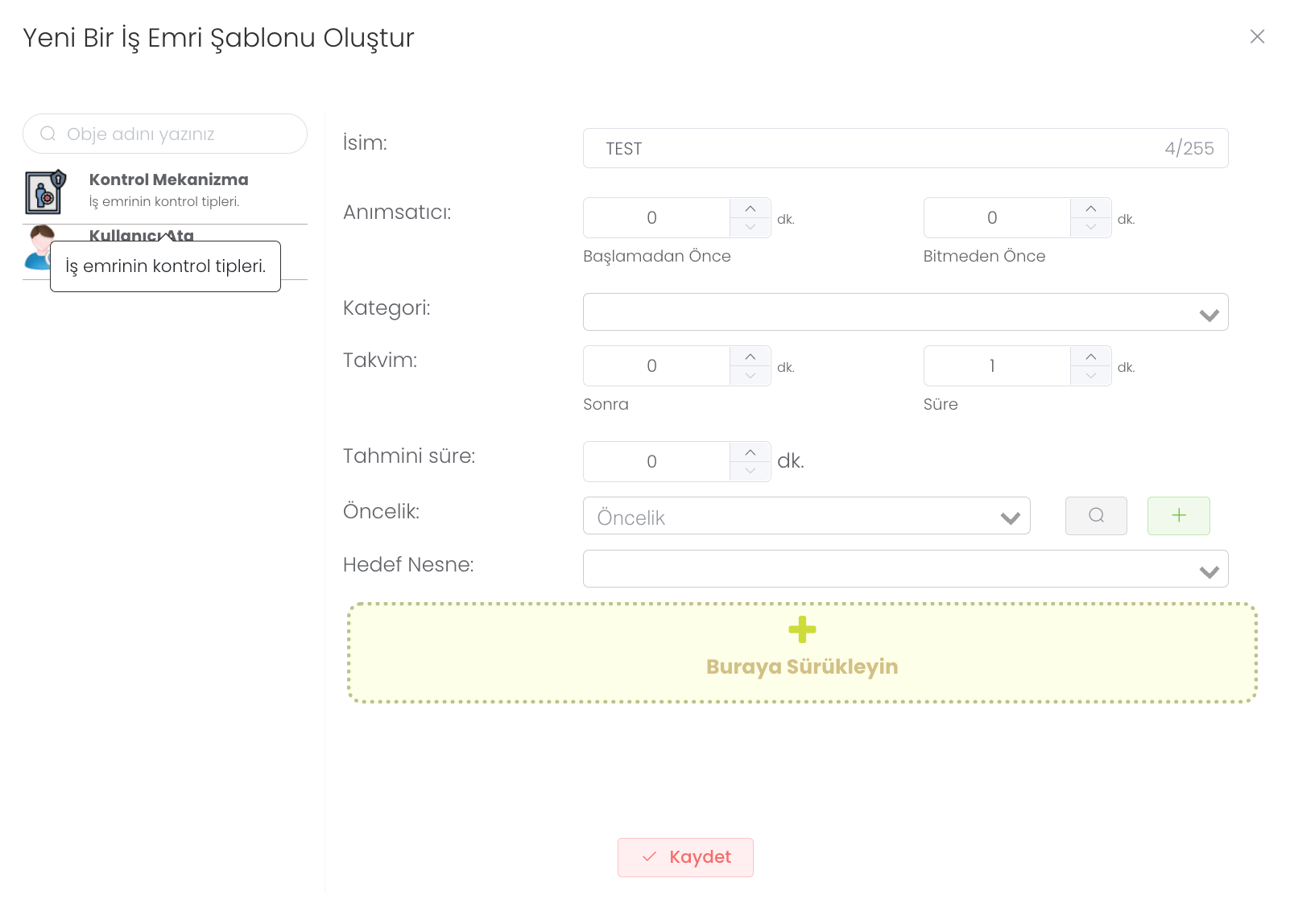Click the green plus button beside Öncelik

coord(1178,516)
